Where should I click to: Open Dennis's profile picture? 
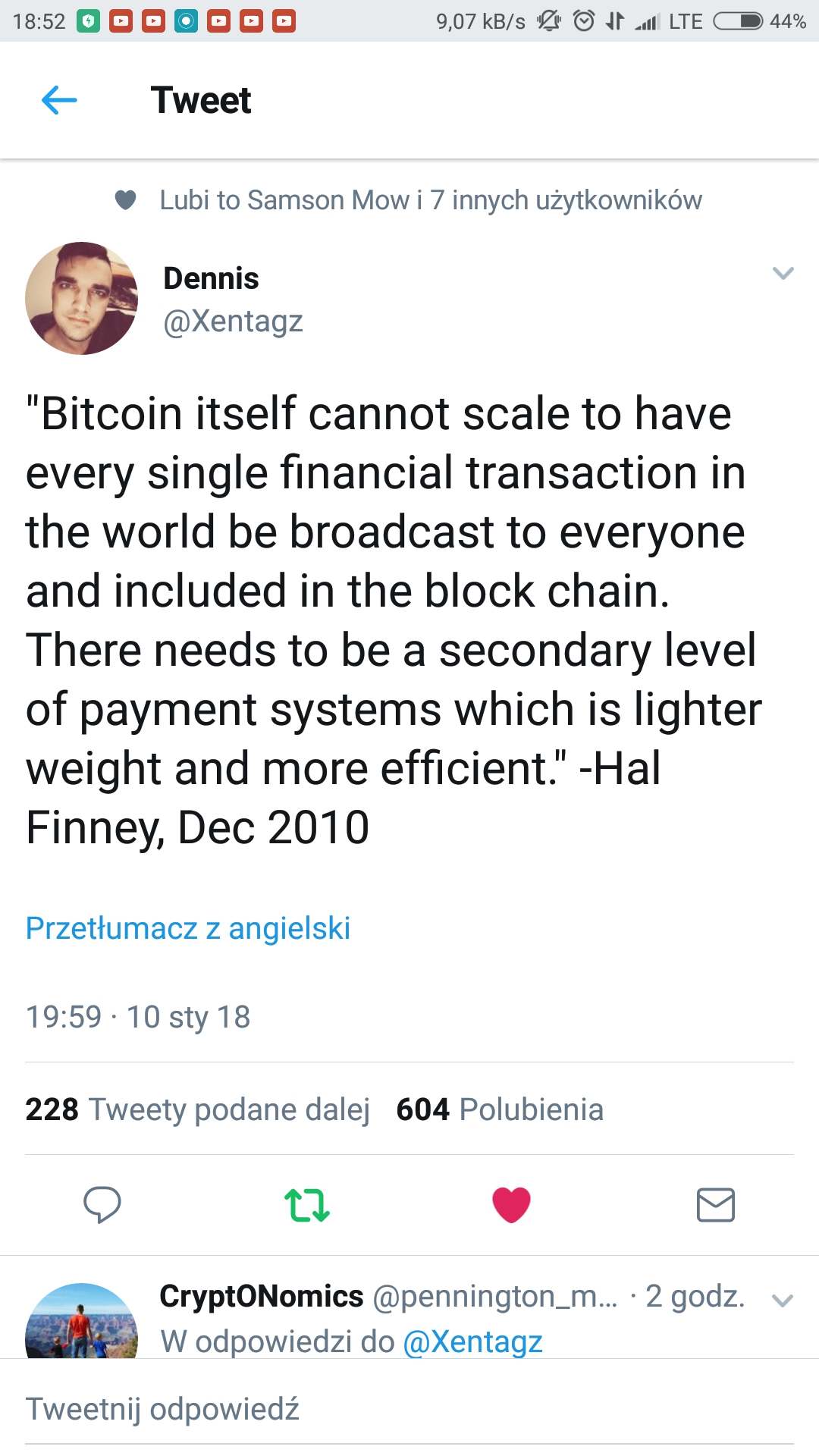pyautogui.click(x=82, y=298)
